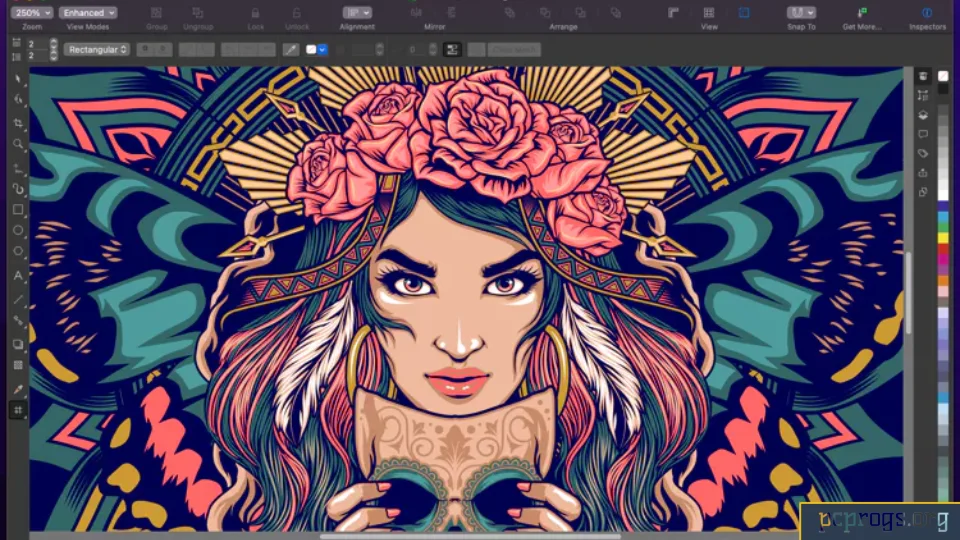The image size is (960, 540).
Task: Click the mesh grid columns field
Action: [36, 43]
